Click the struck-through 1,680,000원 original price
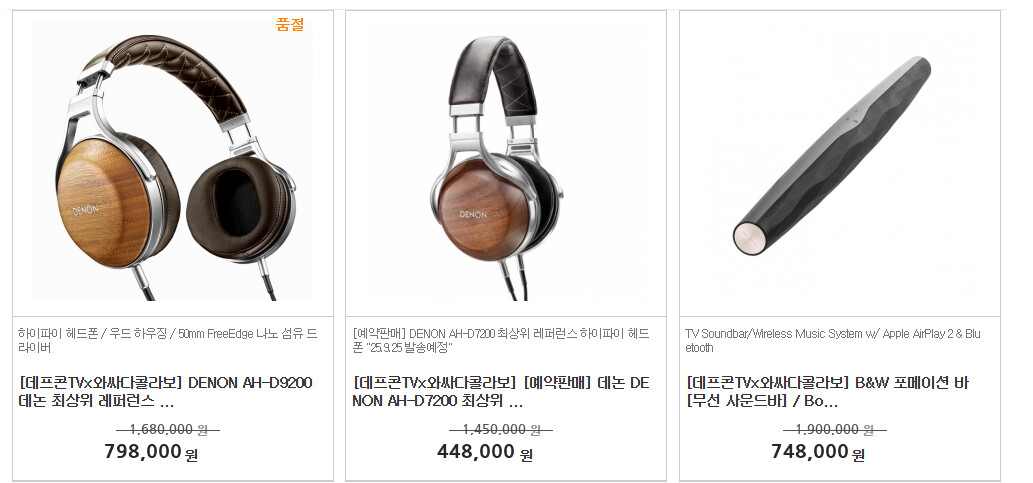This screenshot has width=1033, height=483. [x=168, y=430]
